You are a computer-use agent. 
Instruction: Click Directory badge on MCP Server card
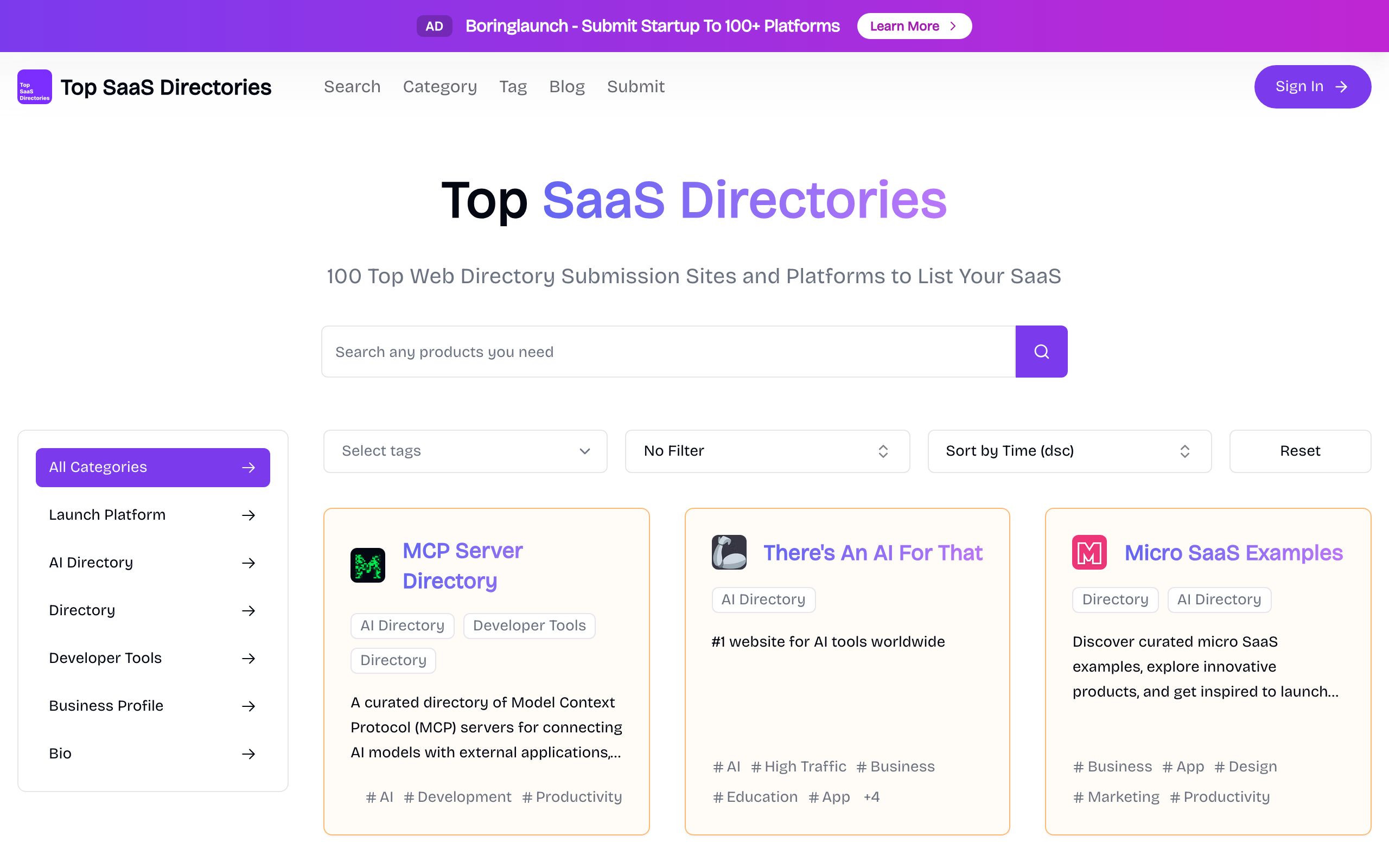393,661
